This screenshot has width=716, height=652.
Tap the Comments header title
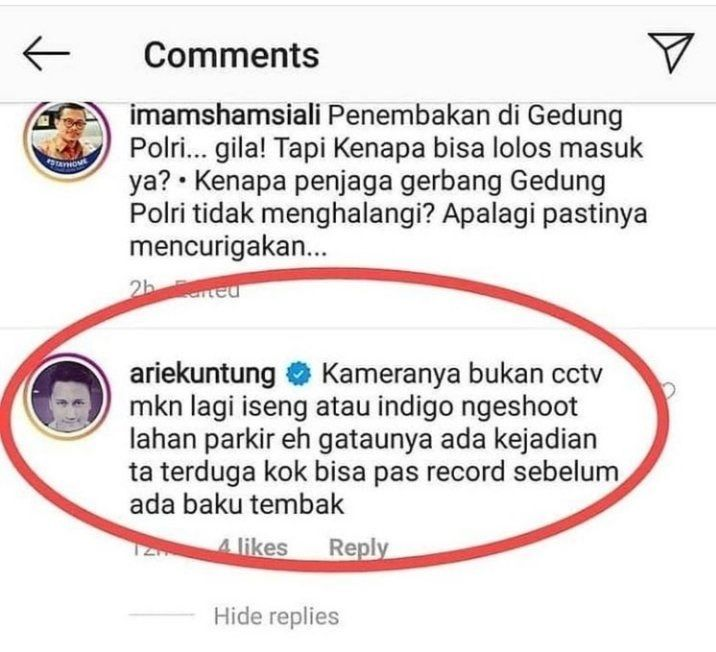232,55
